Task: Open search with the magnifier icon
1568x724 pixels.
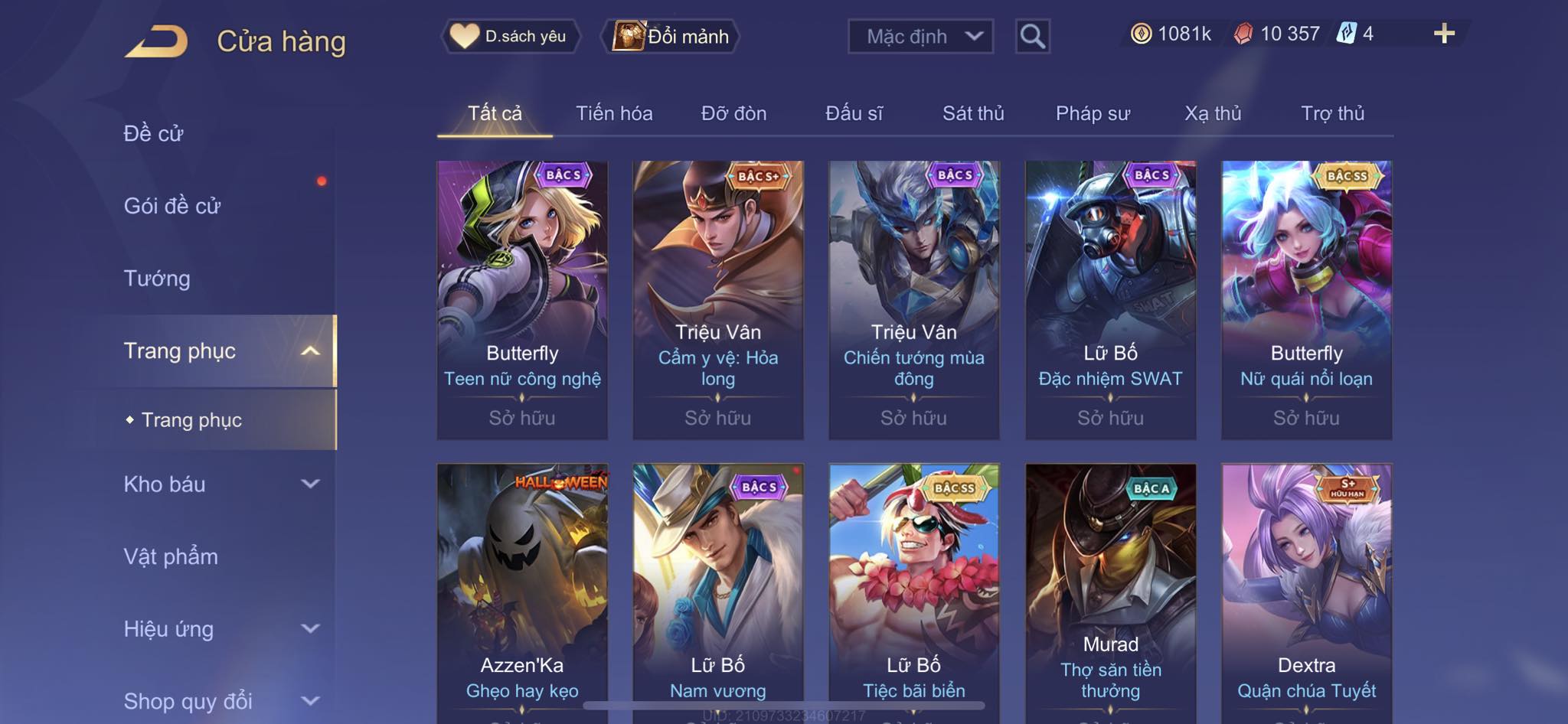Action: click(1032, 36)
